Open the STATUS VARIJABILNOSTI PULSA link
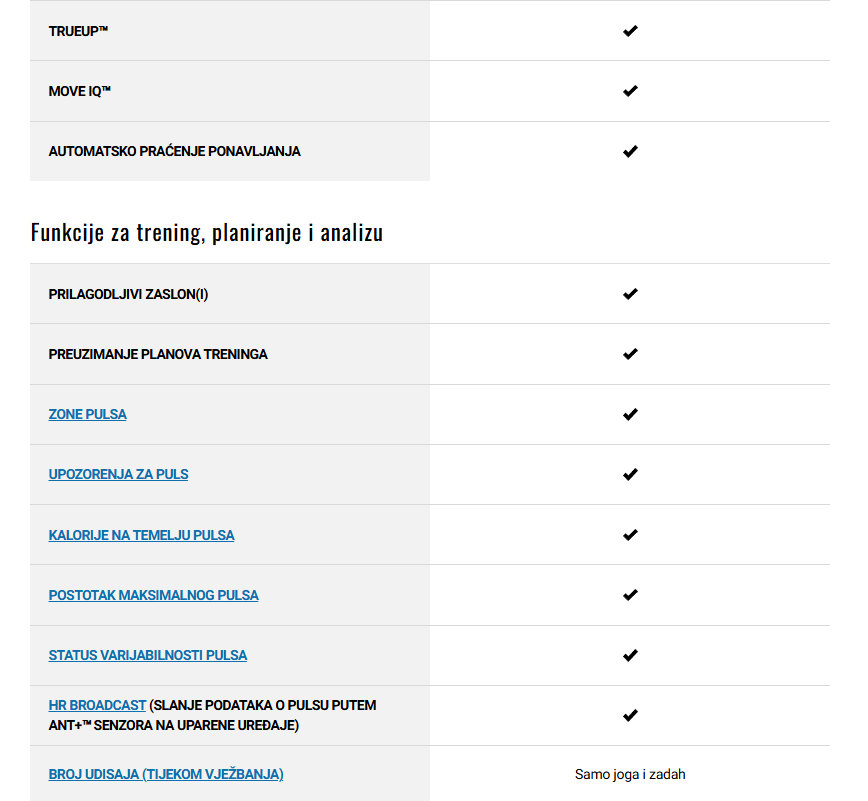 (x=147, y=655)
